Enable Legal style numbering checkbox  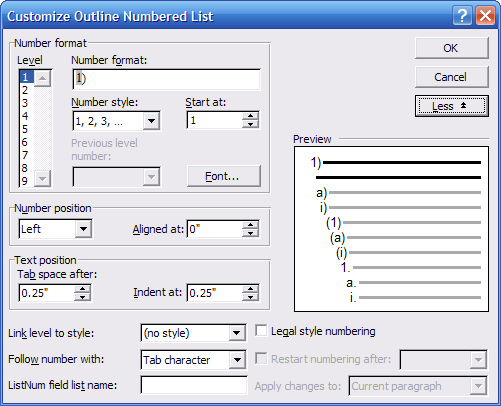tap(261, 331)
